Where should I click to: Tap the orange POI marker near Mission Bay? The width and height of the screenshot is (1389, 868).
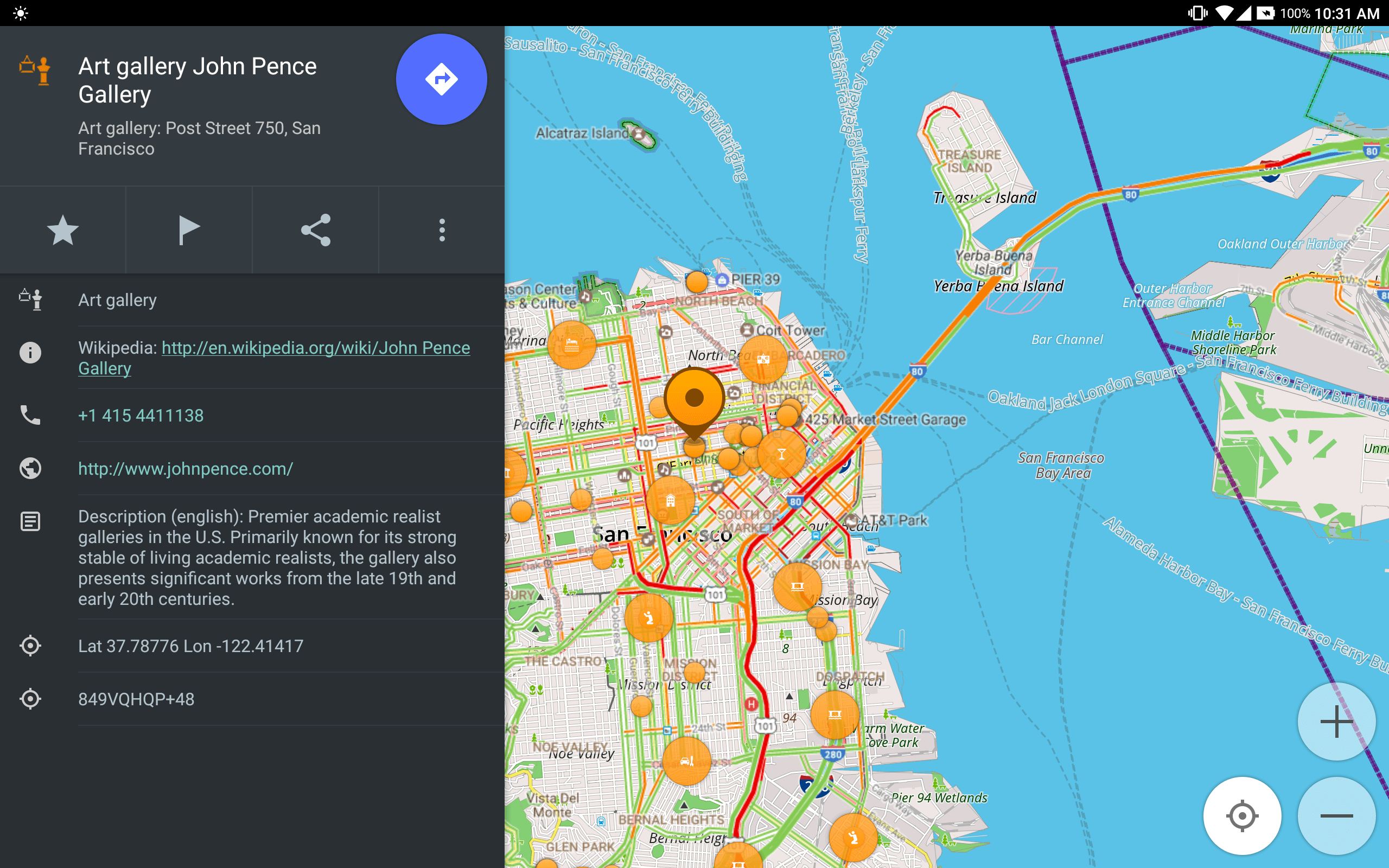pyautogui.click(x=797, y=586)
